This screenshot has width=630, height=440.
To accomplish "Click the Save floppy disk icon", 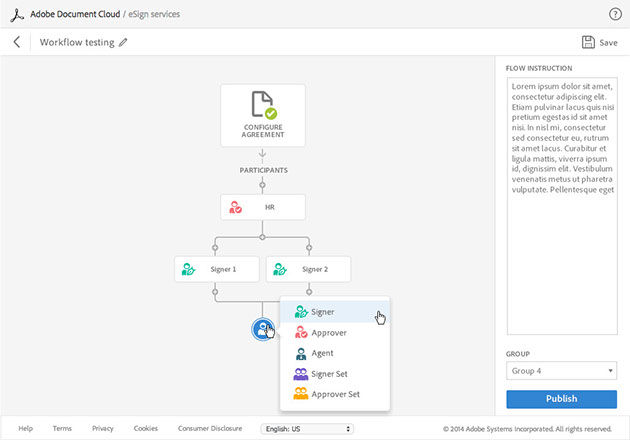I will coord(586,42).
